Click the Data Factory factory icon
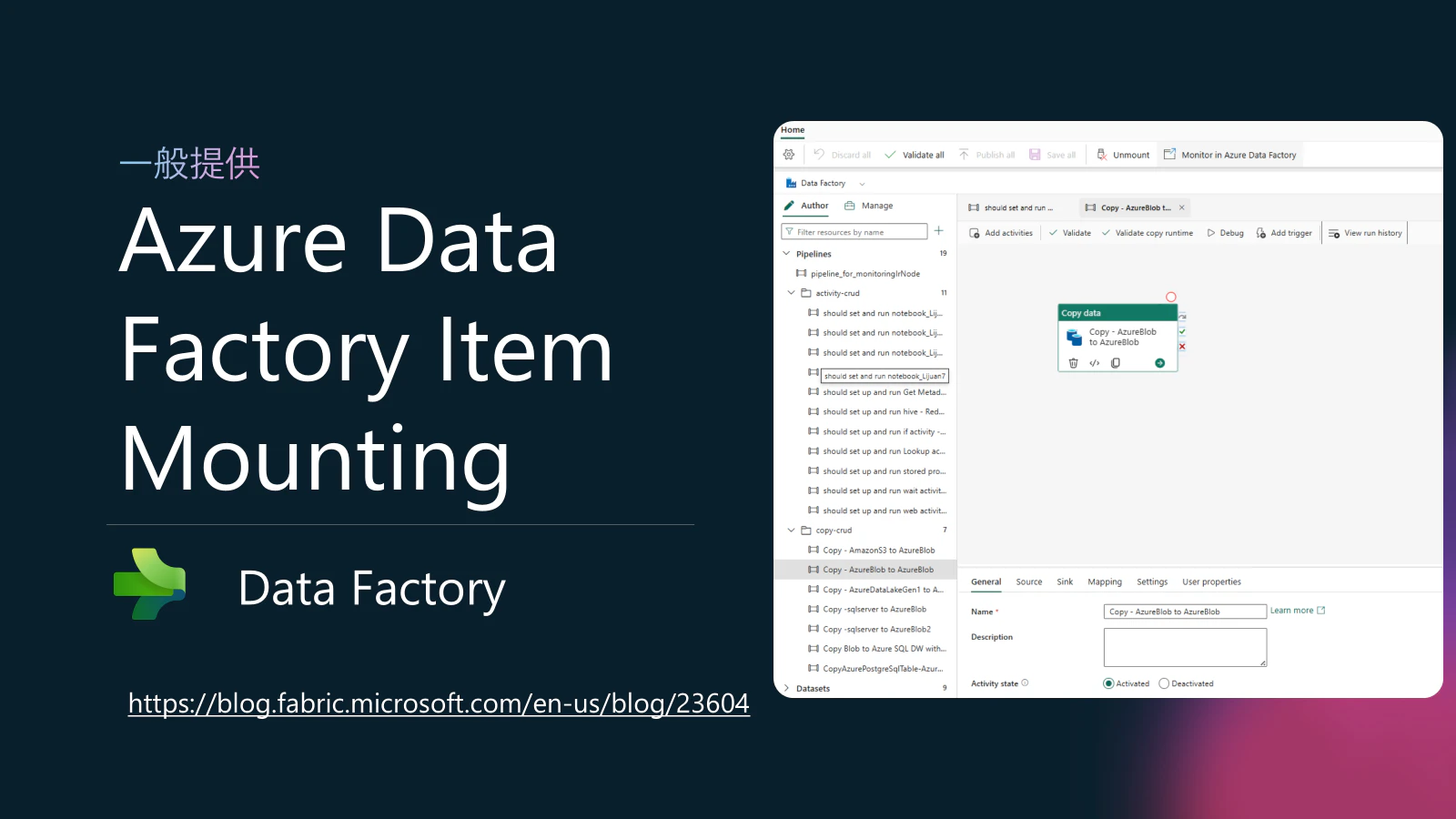Image resolution: width=1456 pixels, height=819 pixels. [791, 183]
